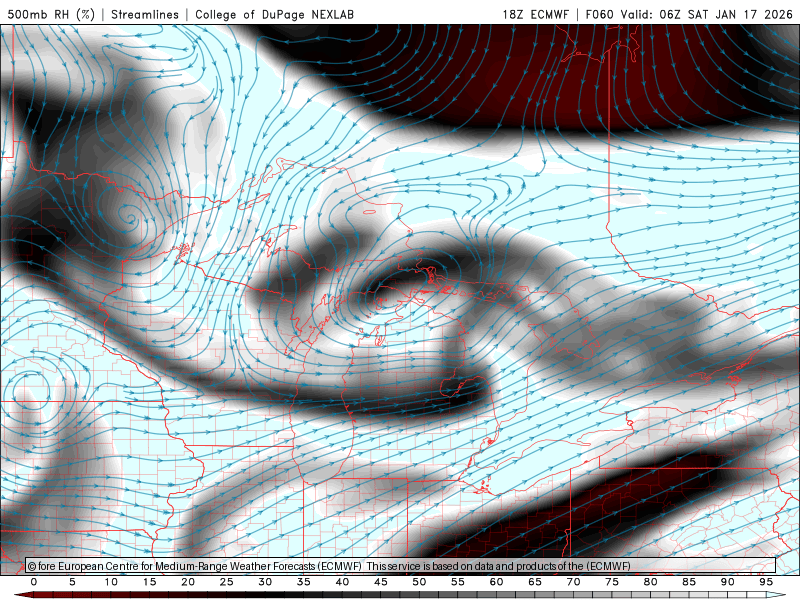Select the 'Streamlines' label in header

pyautogui.click(x=145, y=14)
